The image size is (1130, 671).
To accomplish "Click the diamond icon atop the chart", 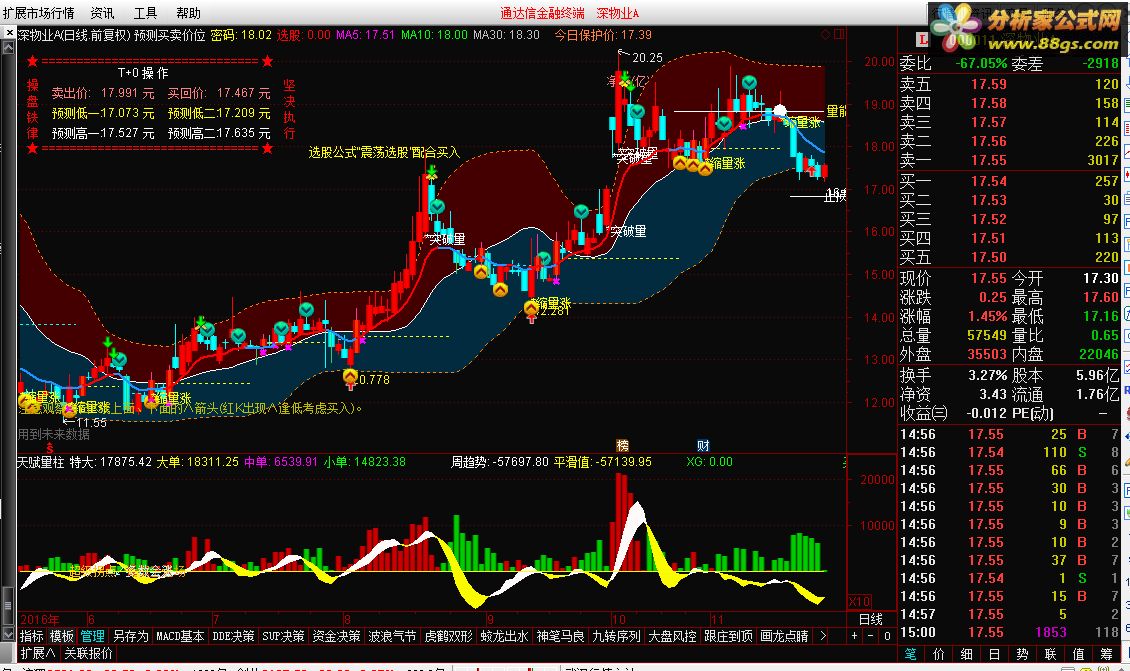I will coord(826,35).
